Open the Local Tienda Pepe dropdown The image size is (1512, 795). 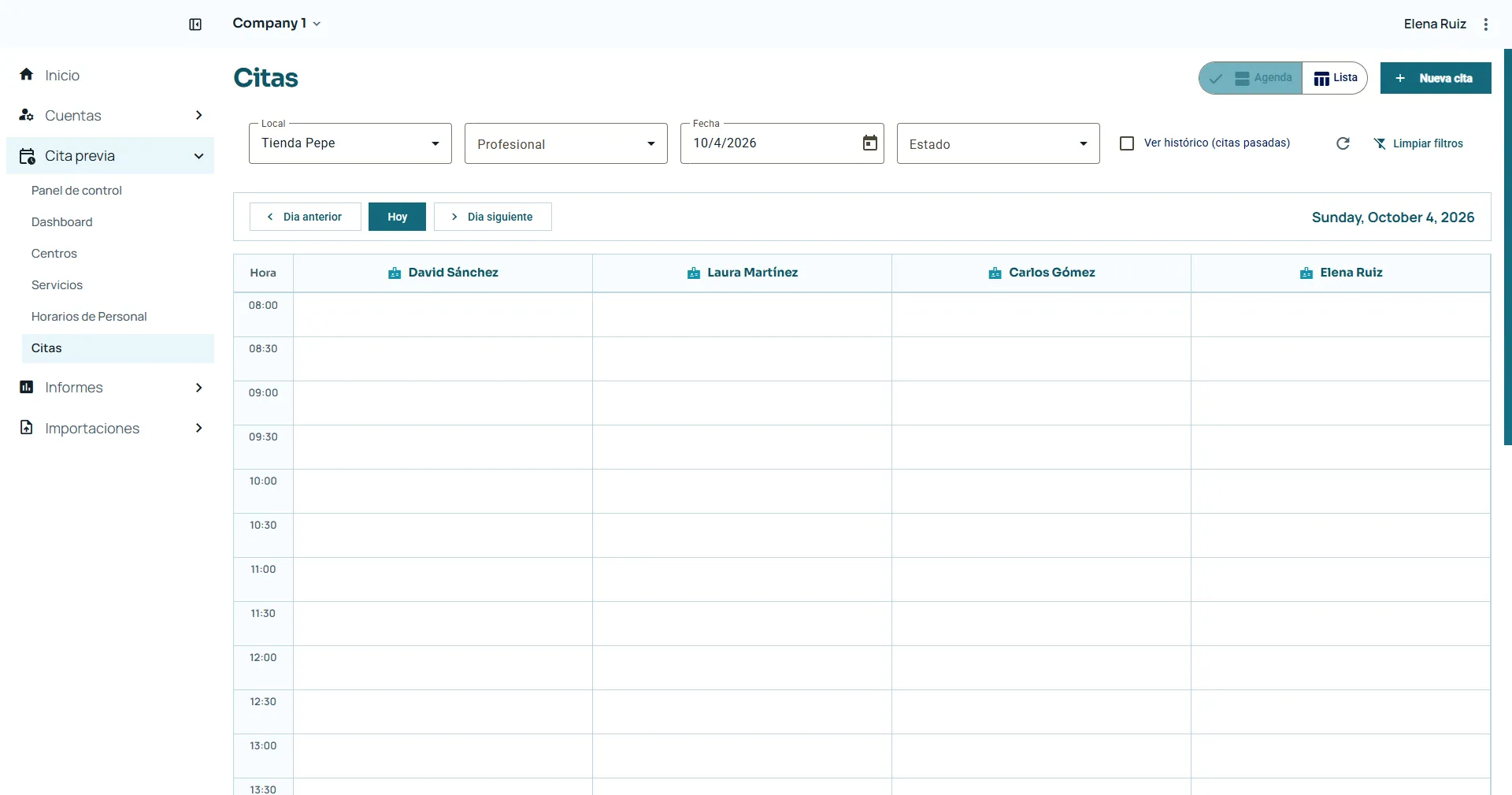(x=350, y=143)
